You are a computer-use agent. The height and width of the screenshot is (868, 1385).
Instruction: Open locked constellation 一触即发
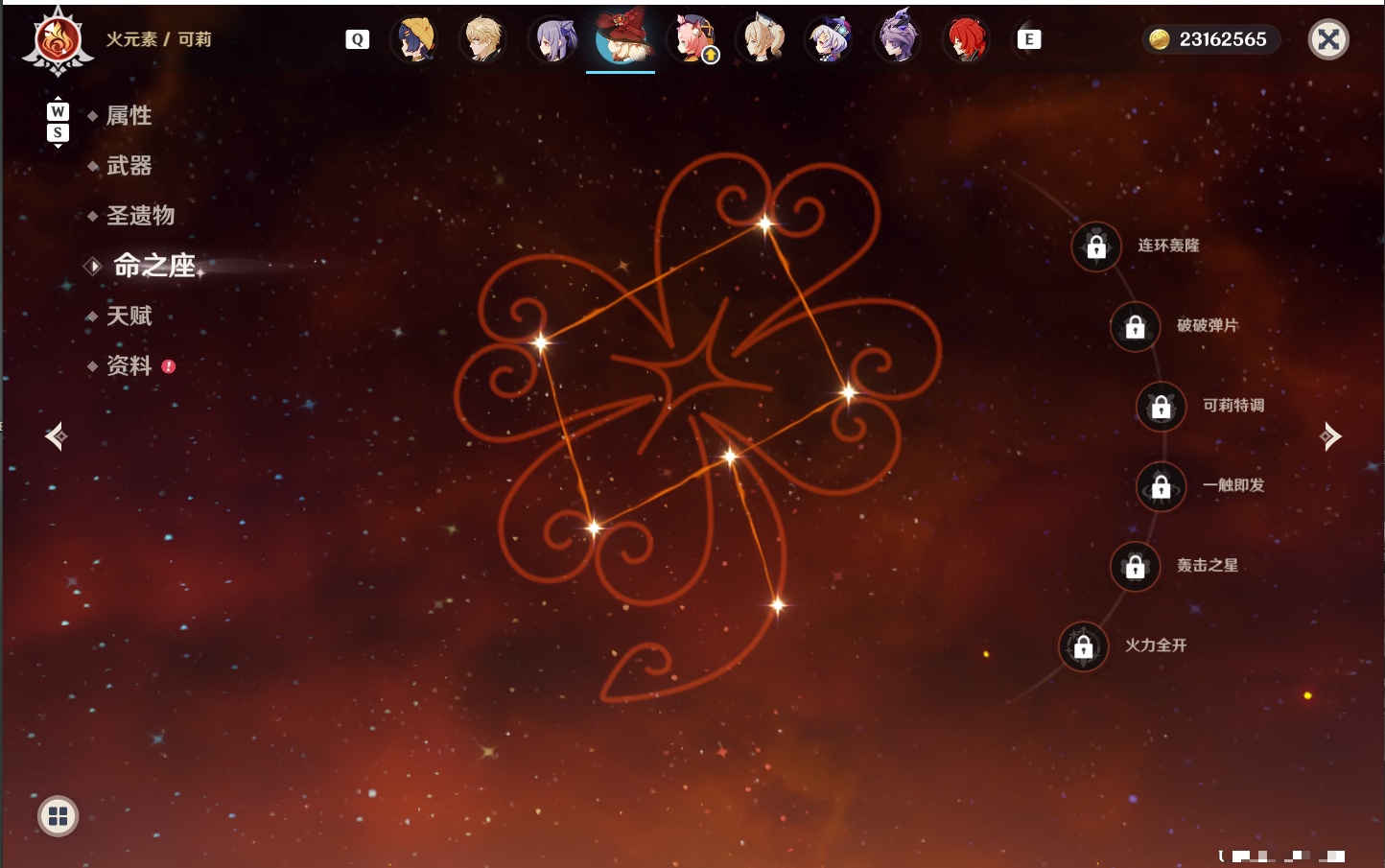pos(1161,486)
